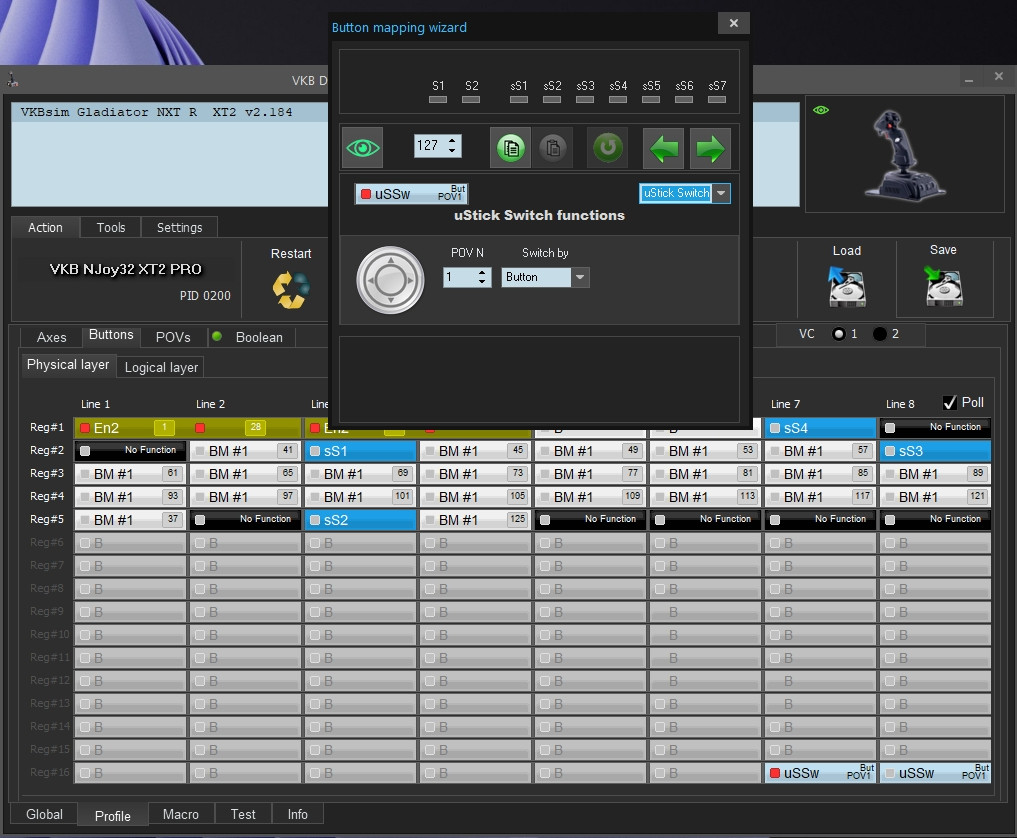Switch to the Logical layer tab
The image size is (1017, 838).
point(161,368)
